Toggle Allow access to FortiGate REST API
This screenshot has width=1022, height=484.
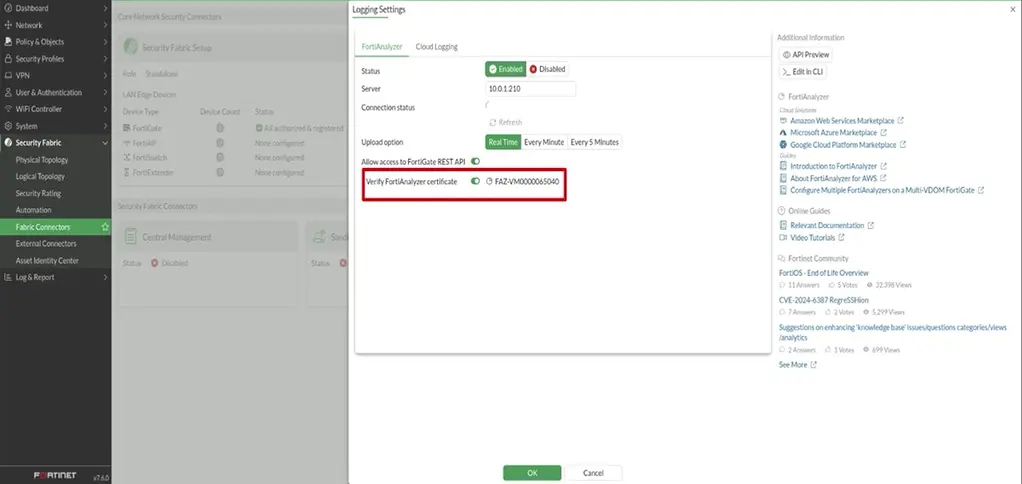click(475, 161)
